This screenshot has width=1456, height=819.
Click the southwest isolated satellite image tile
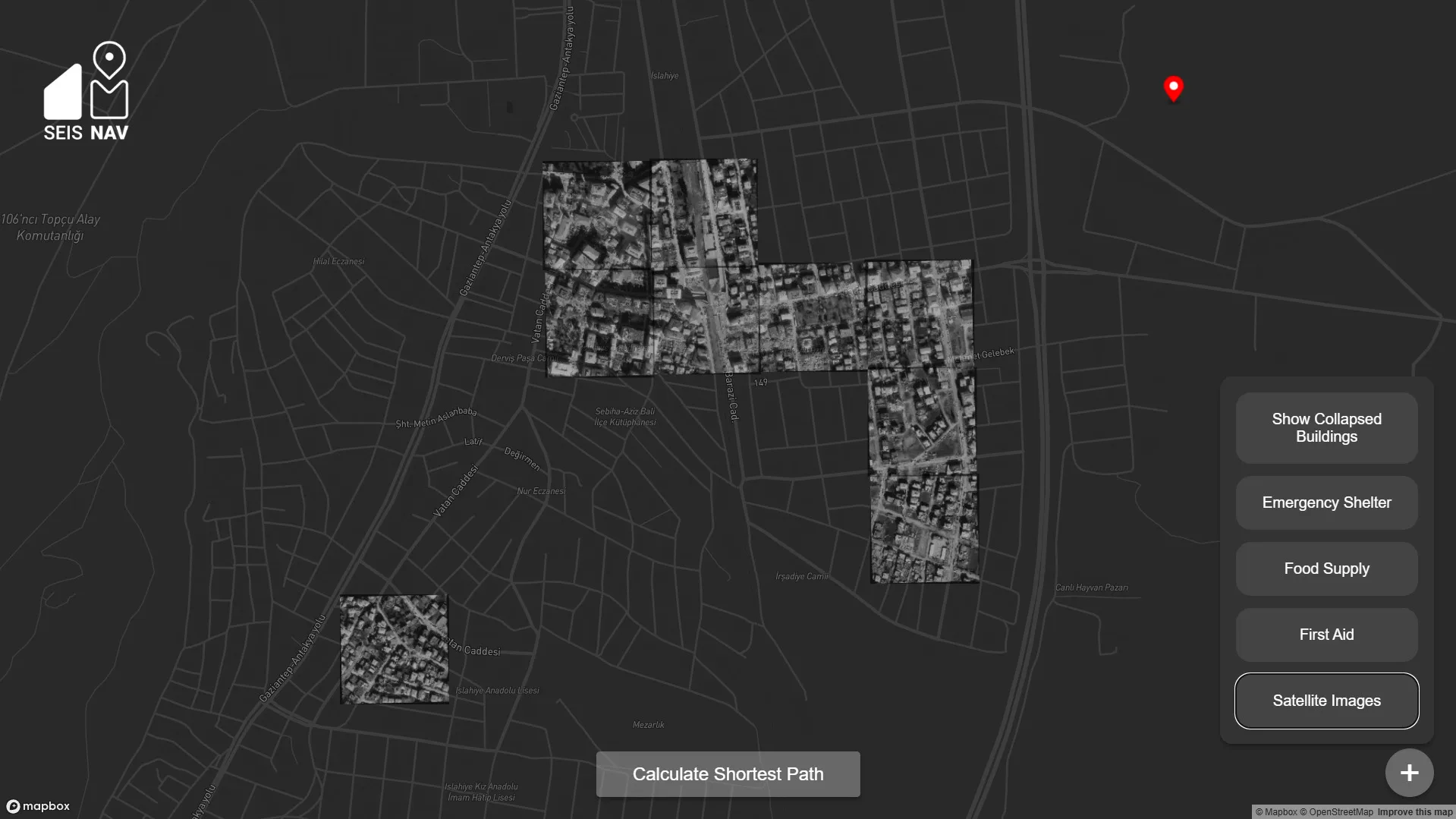tap(394, 649)
